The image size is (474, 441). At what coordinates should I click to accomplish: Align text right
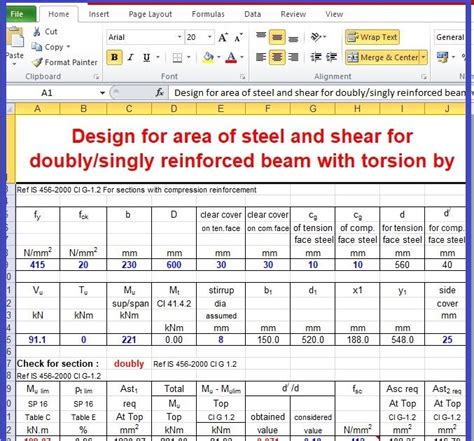point(293,57)
